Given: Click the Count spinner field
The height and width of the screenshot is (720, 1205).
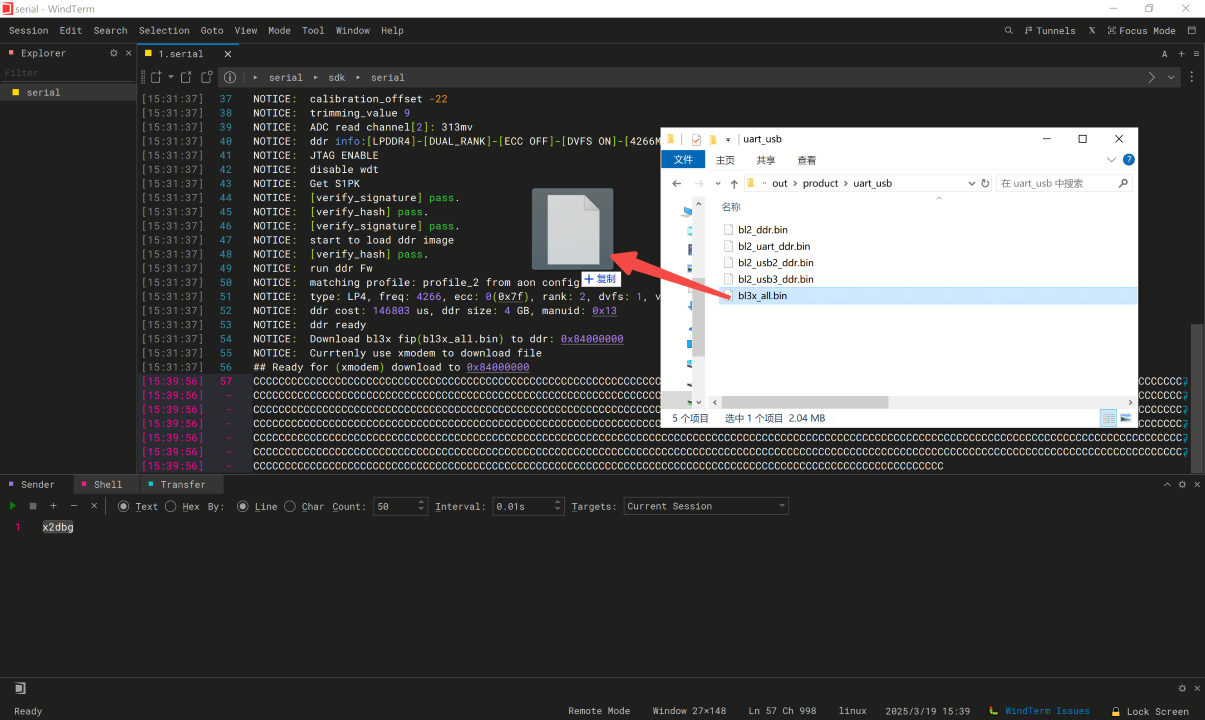Looking at the screenshot, I should pyautogui.click(x=401, y=506).
